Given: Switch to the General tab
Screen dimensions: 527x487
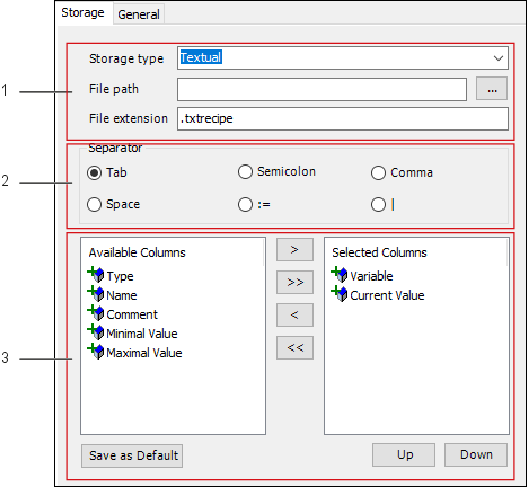Looking at the screenshot, I should click(139, 14).
